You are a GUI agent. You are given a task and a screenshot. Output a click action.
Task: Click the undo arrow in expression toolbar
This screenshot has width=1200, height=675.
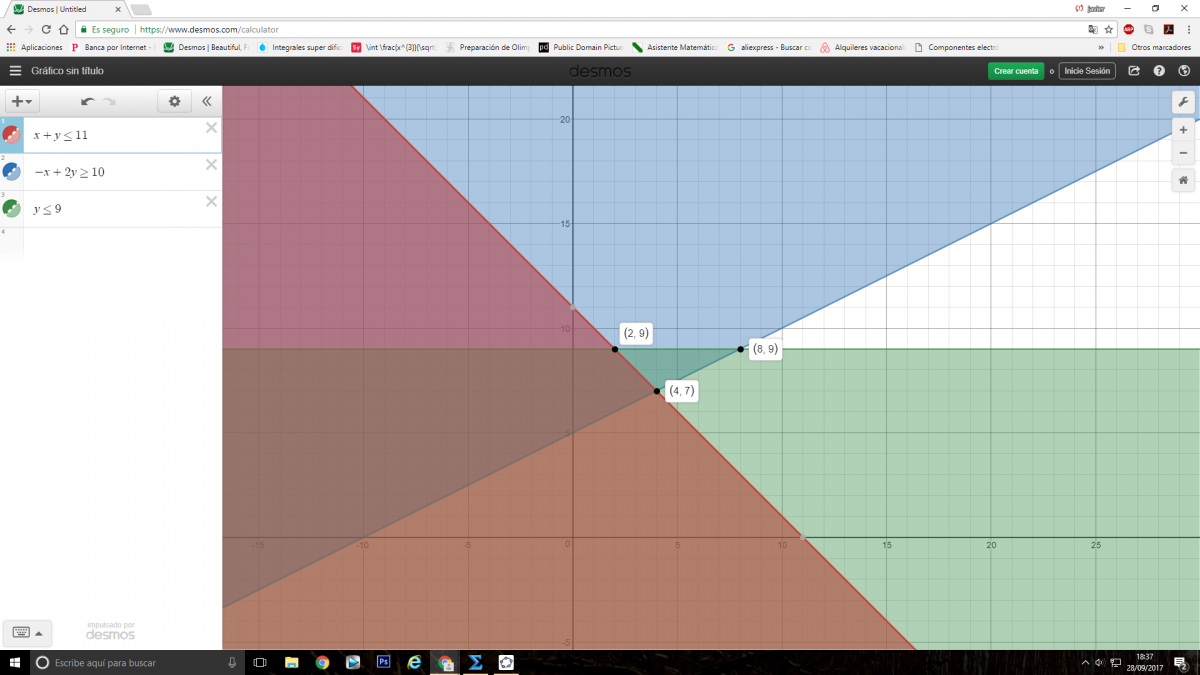tap(87, 101)
